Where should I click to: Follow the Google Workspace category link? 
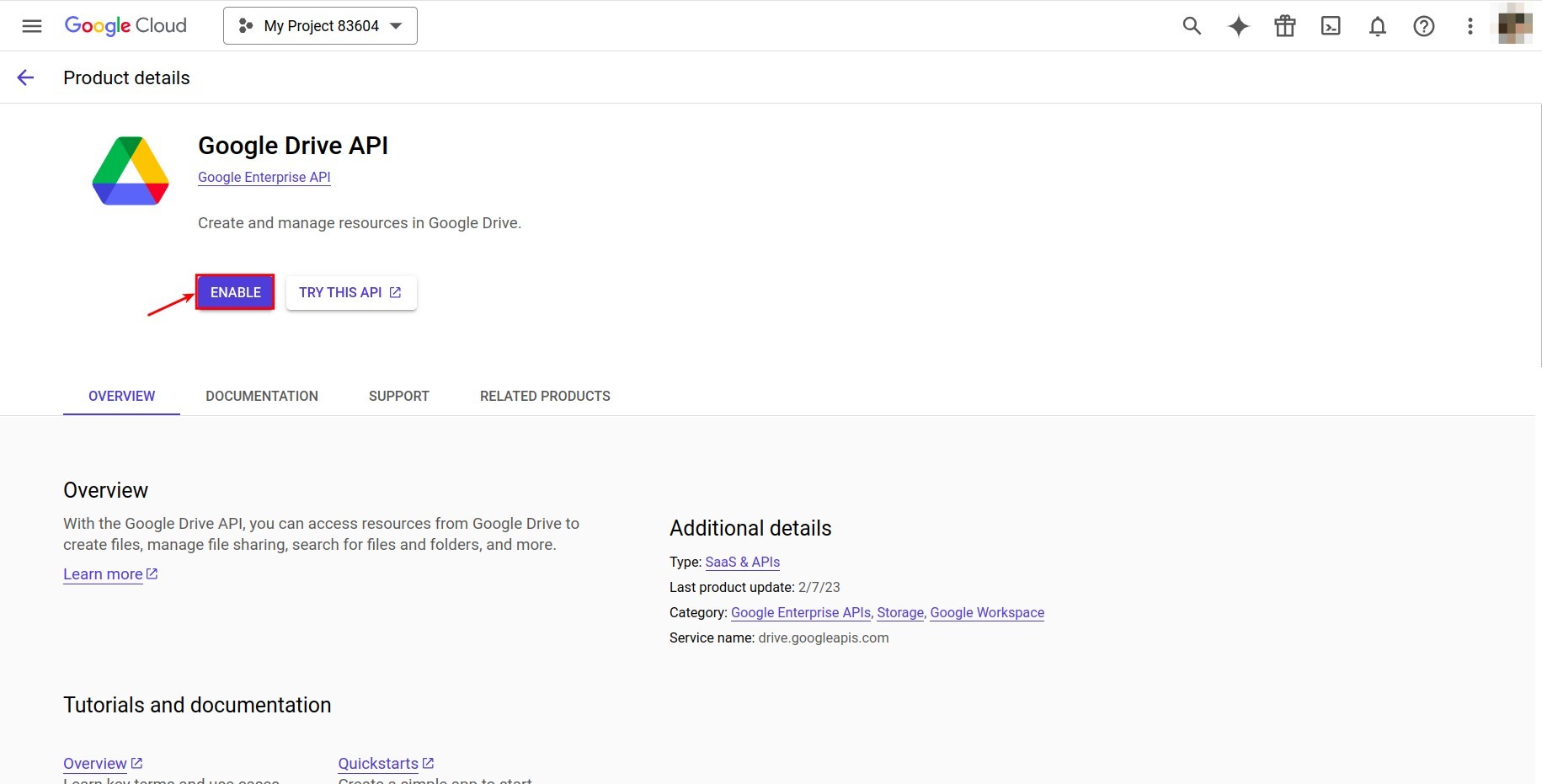(986, 612)
